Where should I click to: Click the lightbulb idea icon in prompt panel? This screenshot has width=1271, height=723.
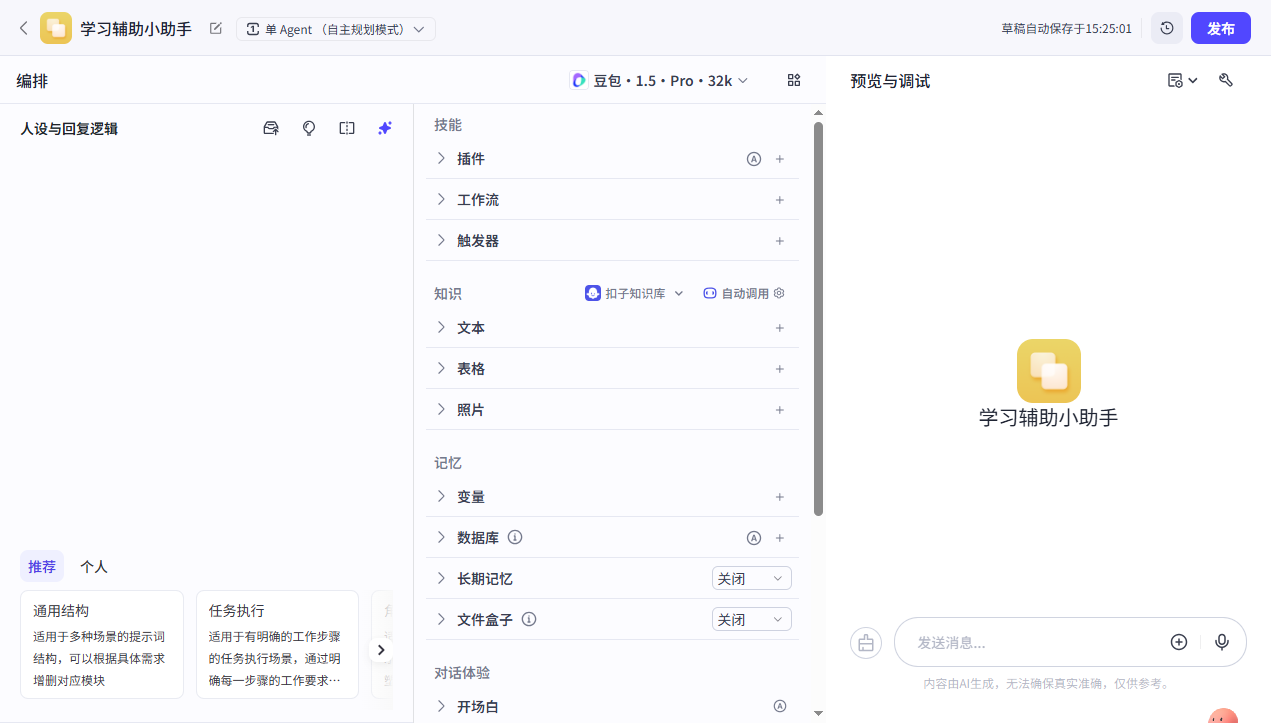tap(309, 128)
